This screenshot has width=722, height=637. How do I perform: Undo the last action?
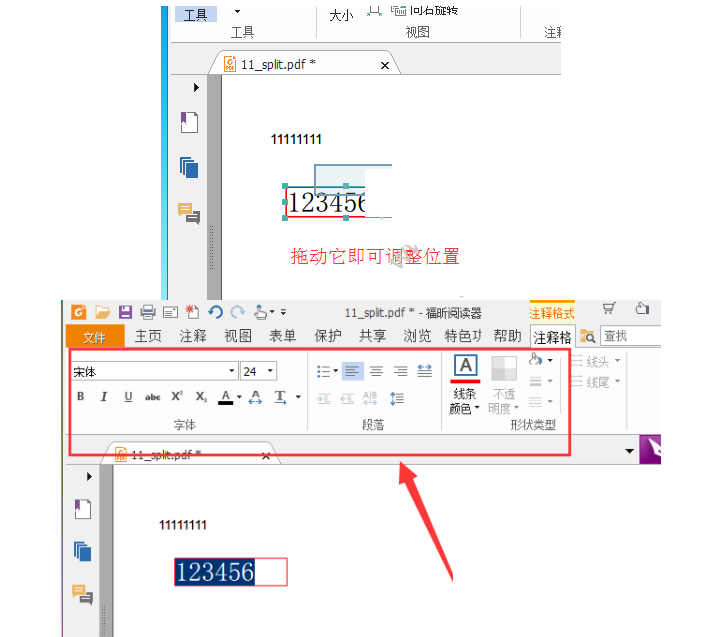point(215,312)
